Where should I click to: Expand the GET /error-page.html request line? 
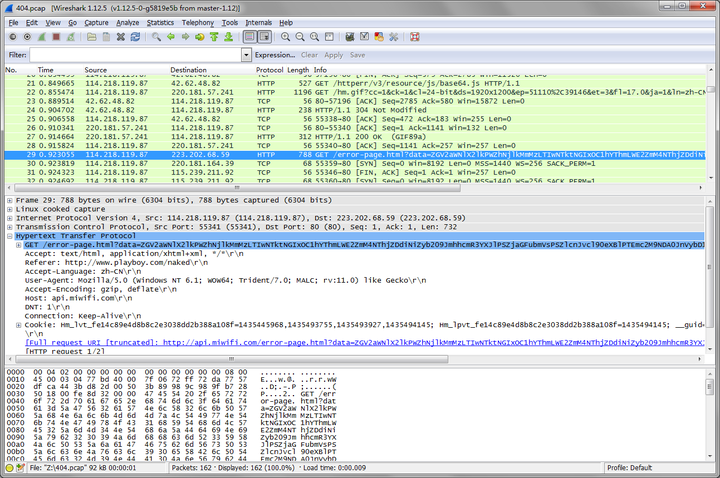18,245
